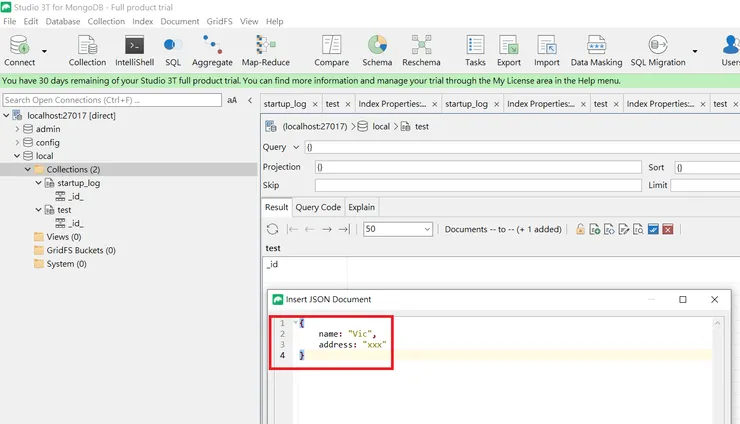This screenshot has width=740, height=424.
Task: Collapse the startup_log collection node
Action: tap(39, 183)
